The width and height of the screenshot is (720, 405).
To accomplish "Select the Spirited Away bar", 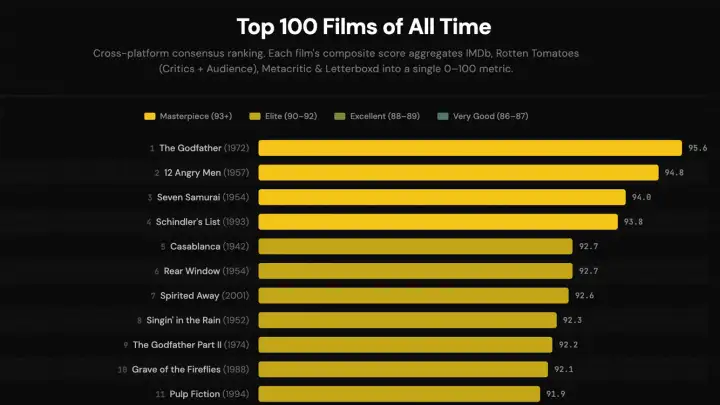I will pyautogui.click(x=414, y=295).
